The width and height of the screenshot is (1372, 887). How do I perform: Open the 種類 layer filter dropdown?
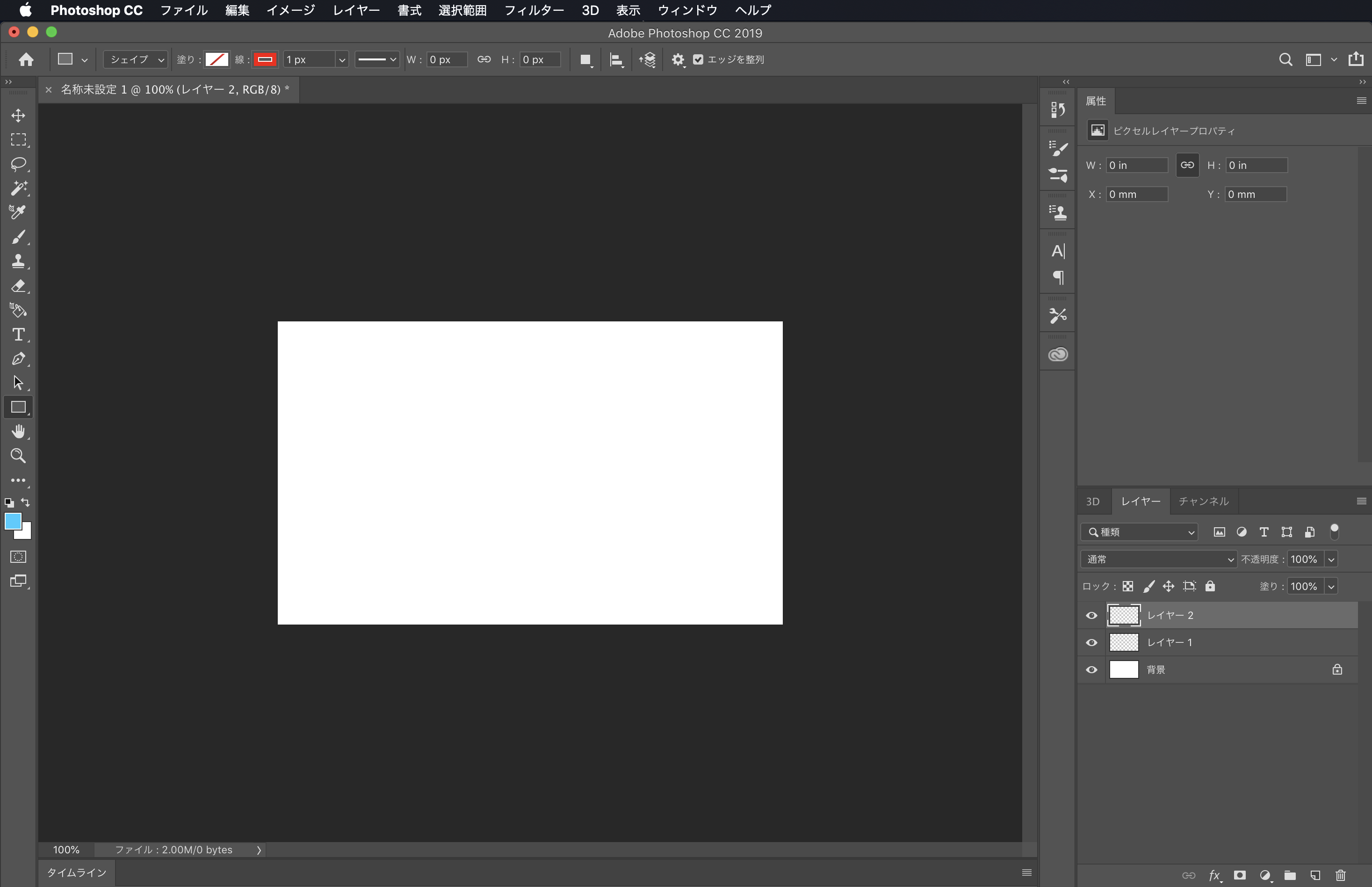pos(1140,532)
